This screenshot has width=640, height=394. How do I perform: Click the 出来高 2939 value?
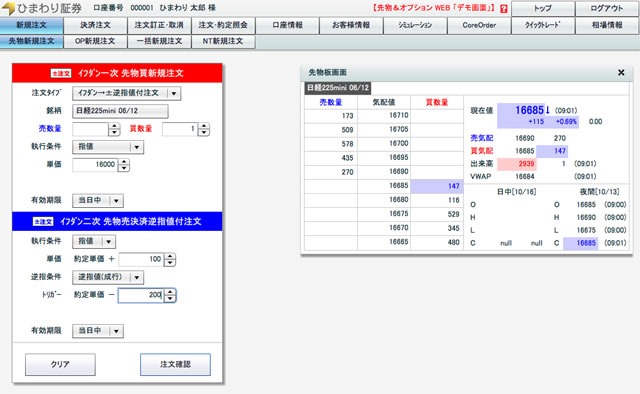(x=526, y=164)
